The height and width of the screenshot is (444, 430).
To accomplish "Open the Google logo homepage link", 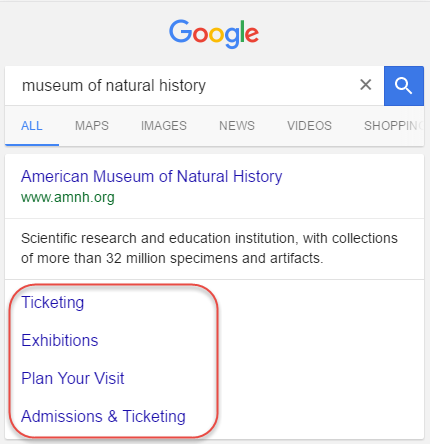I will click(x=214, y=34).
